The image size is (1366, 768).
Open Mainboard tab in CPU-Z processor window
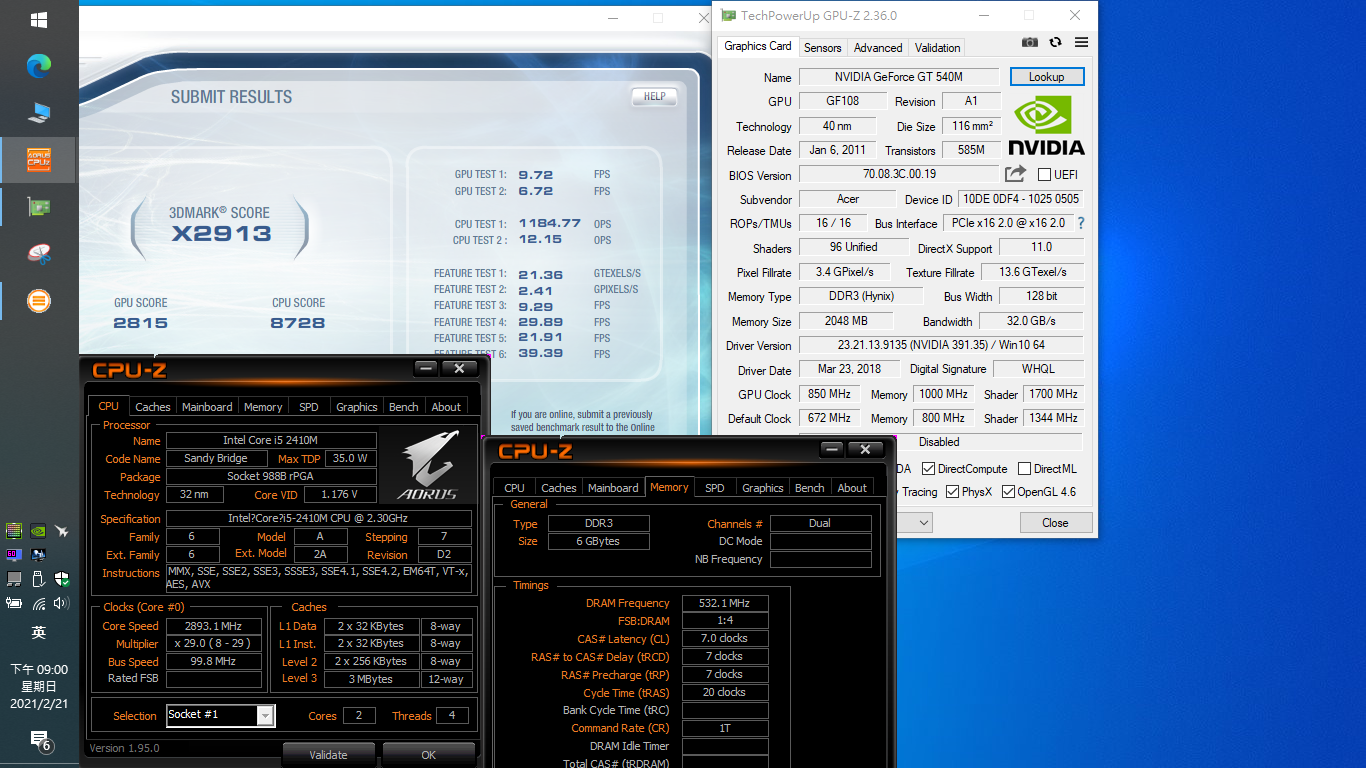coord(207,406)
